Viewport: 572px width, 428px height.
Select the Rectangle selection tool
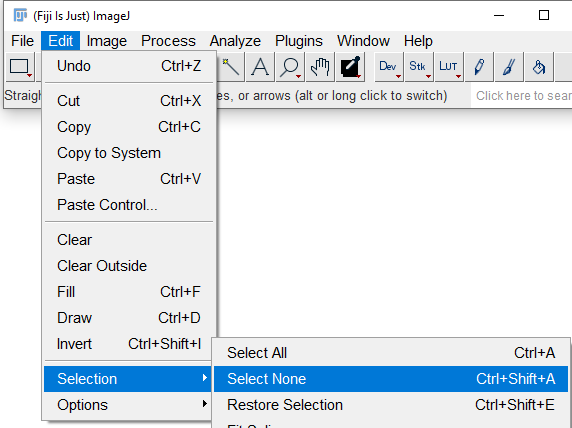20,67
